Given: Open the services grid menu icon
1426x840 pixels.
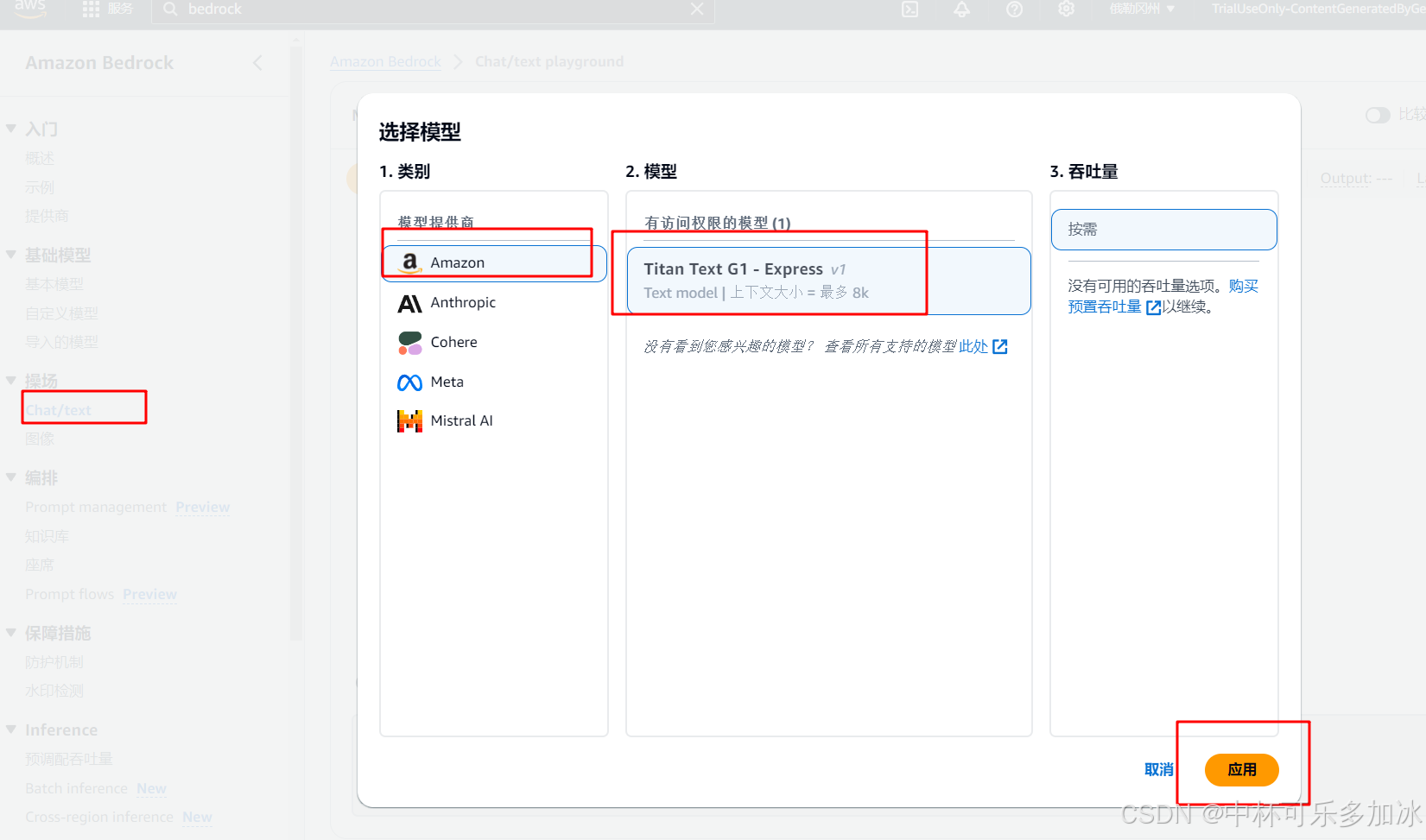Looking at the screenshot, I should point(91,9).
